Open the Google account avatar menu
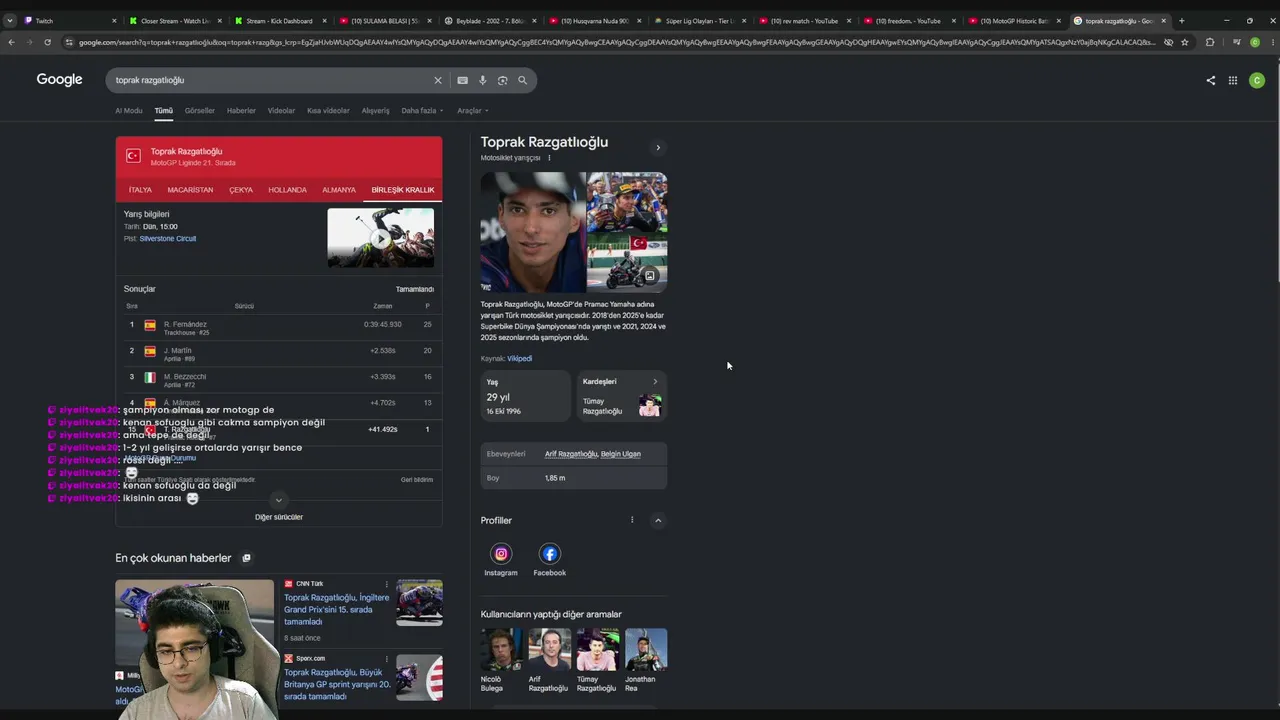 pos(1257,80)
